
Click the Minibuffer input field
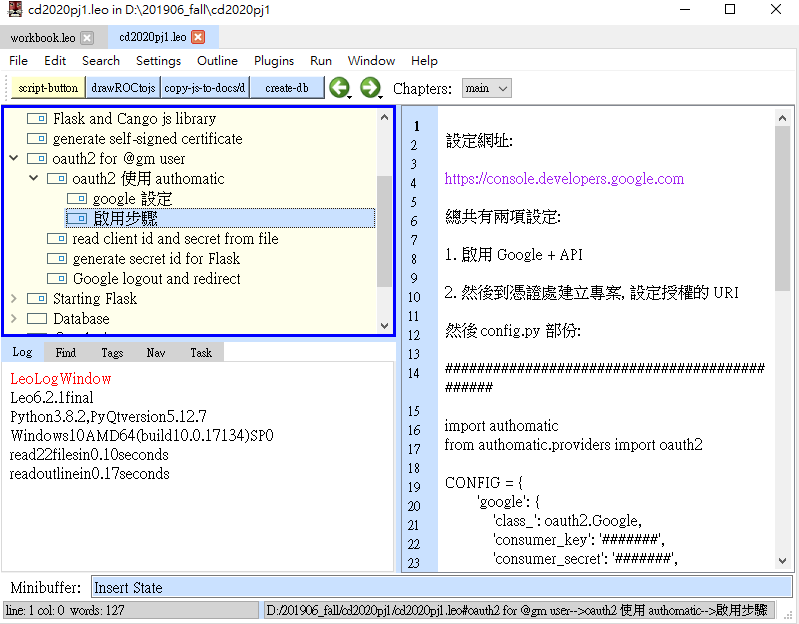coord(441,588)
